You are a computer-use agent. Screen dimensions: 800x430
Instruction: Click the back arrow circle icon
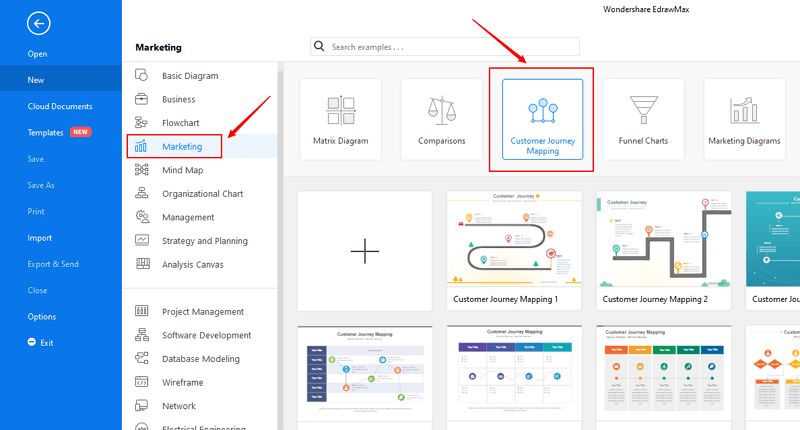[39, 23]
